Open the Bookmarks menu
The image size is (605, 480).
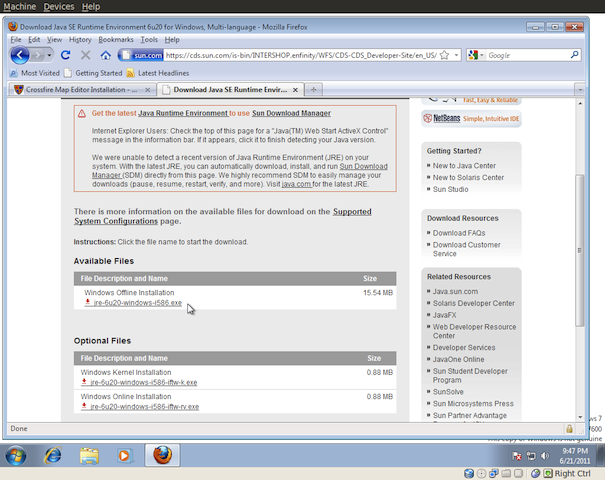pyautogui.click(x=116, y=39)
